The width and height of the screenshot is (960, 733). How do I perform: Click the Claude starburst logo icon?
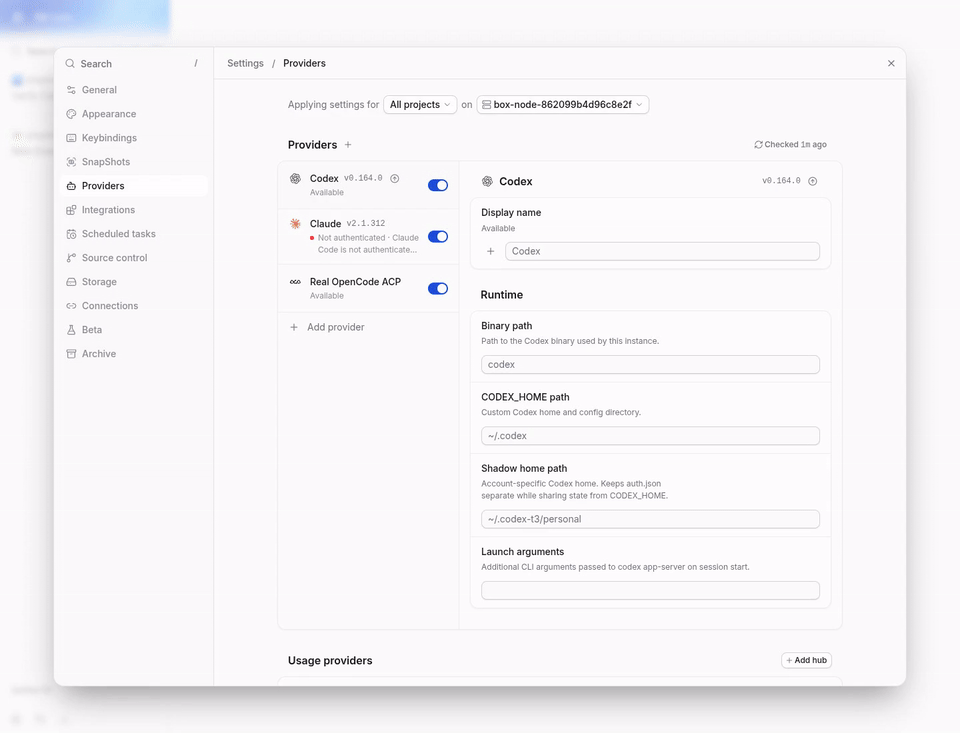tap(295, 224)
